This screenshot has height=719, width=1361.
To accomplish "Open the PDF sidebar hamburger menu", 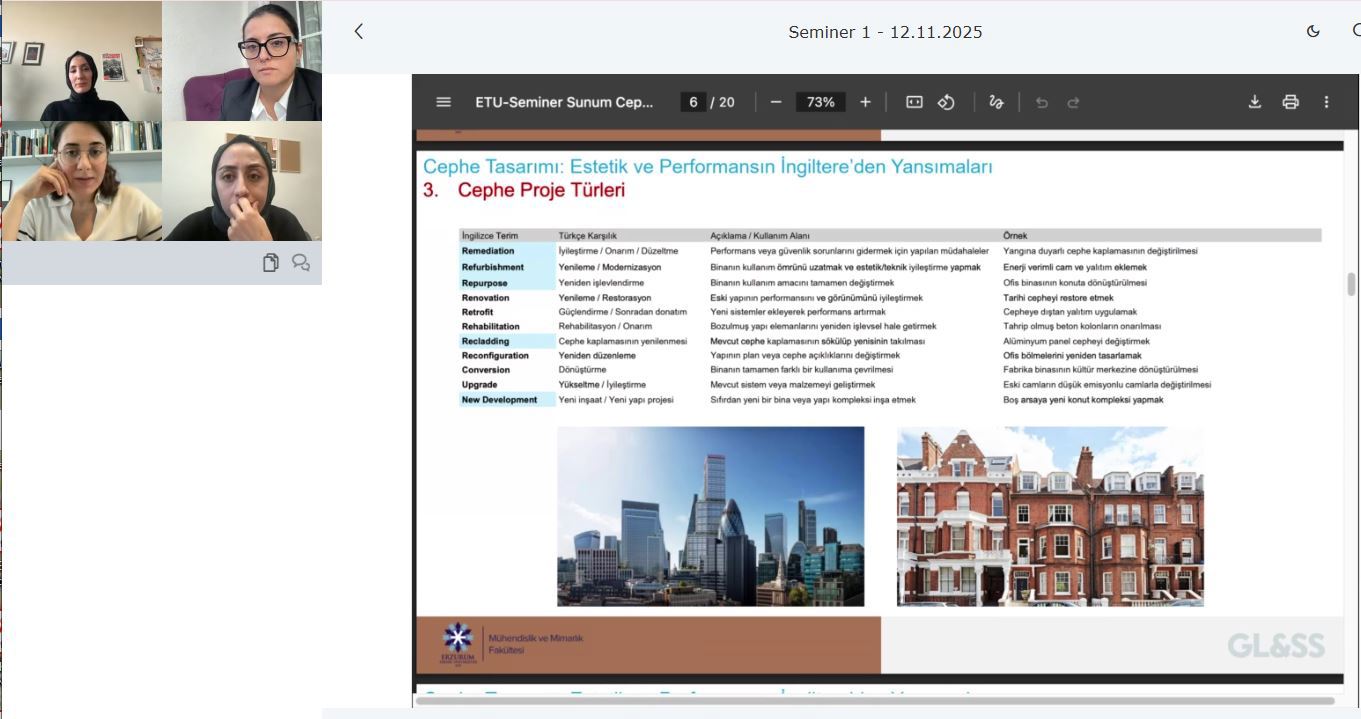I will (x=444, y=102).
